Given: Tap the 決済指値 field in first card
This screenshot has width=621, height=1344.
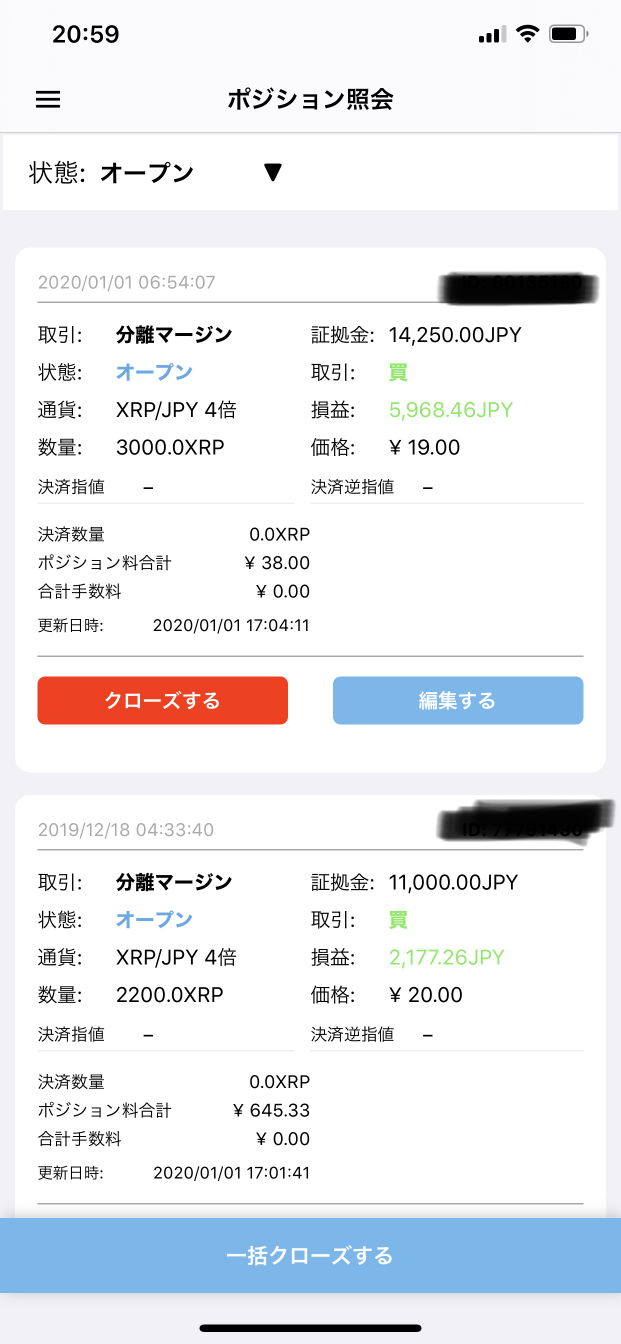Looking at the screenshot, I should (165, 488).
